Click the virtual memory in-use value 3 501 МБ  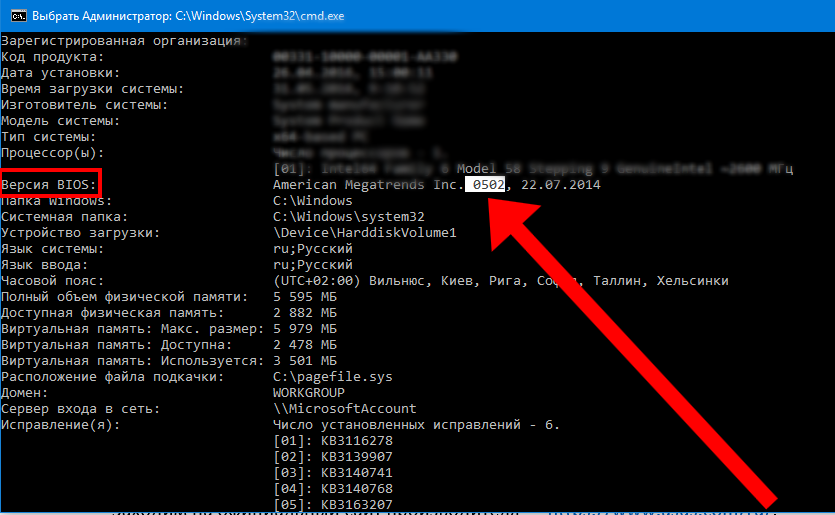click(x=304, y=361)
